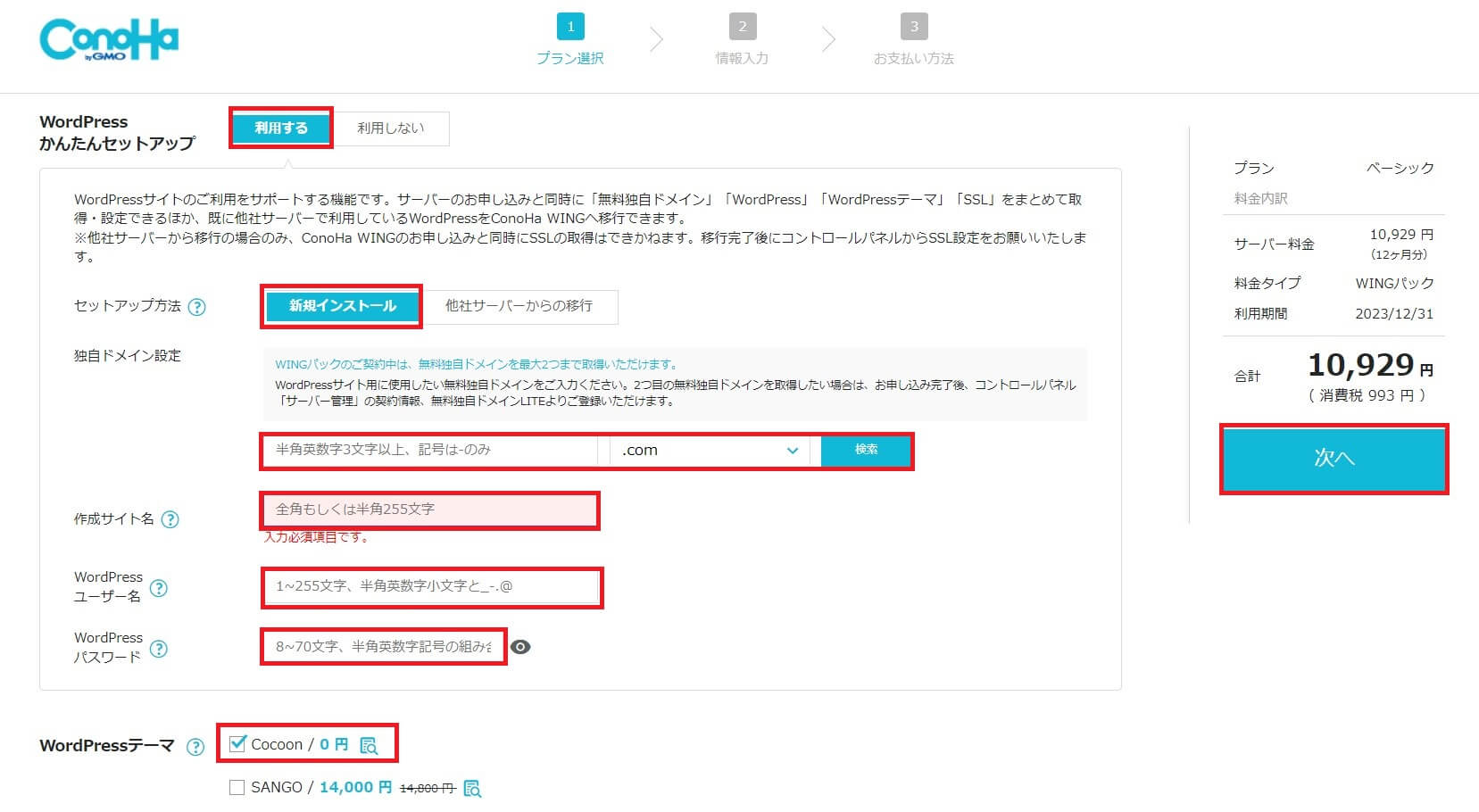Click the 次へ button

point(1334,459)
